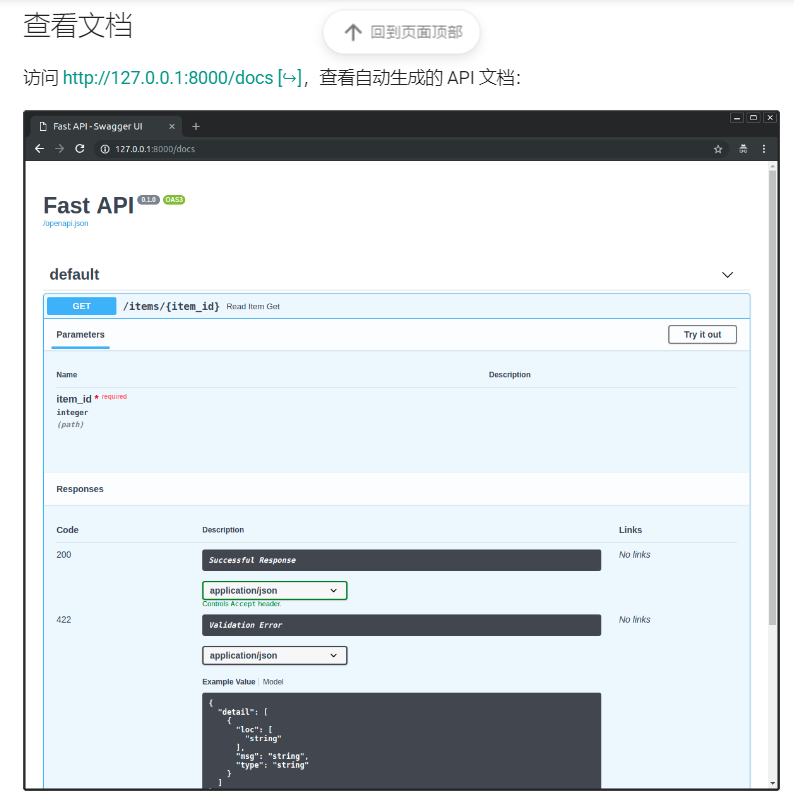Click the Successful Response description box

coord(401,560)
